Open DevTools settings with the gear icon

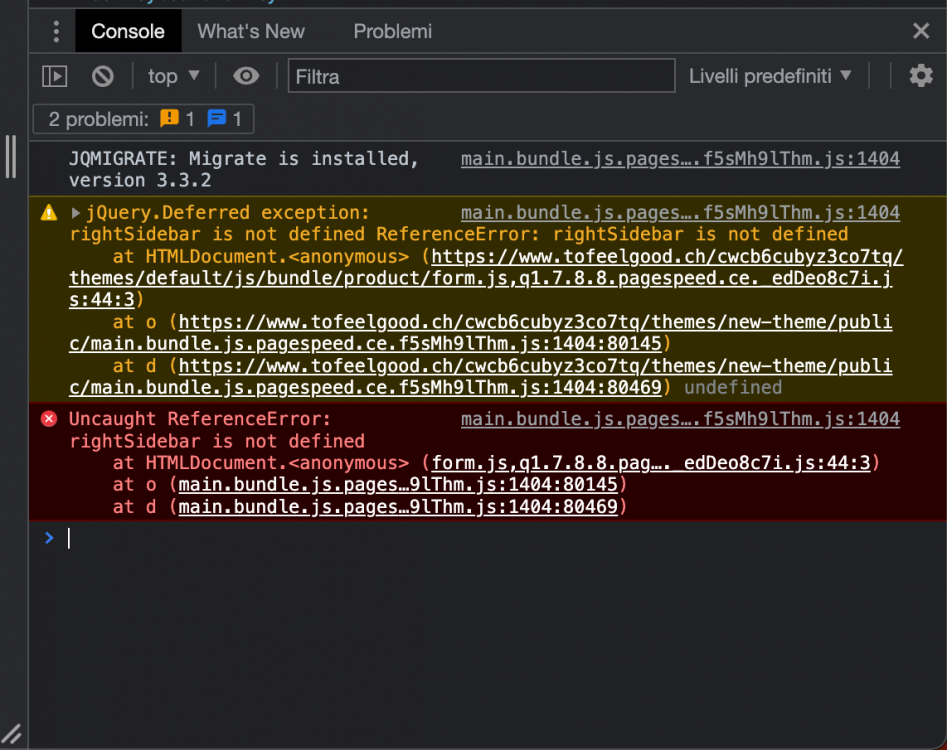(920, 75)
